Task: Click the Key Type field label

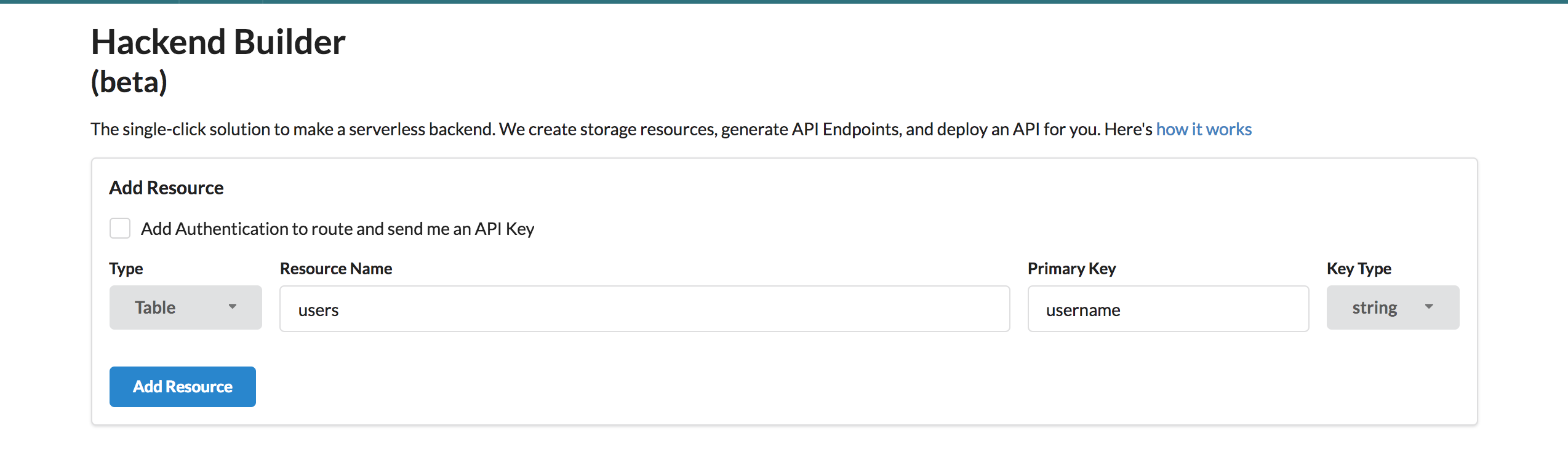Action: click(1359, 269)
